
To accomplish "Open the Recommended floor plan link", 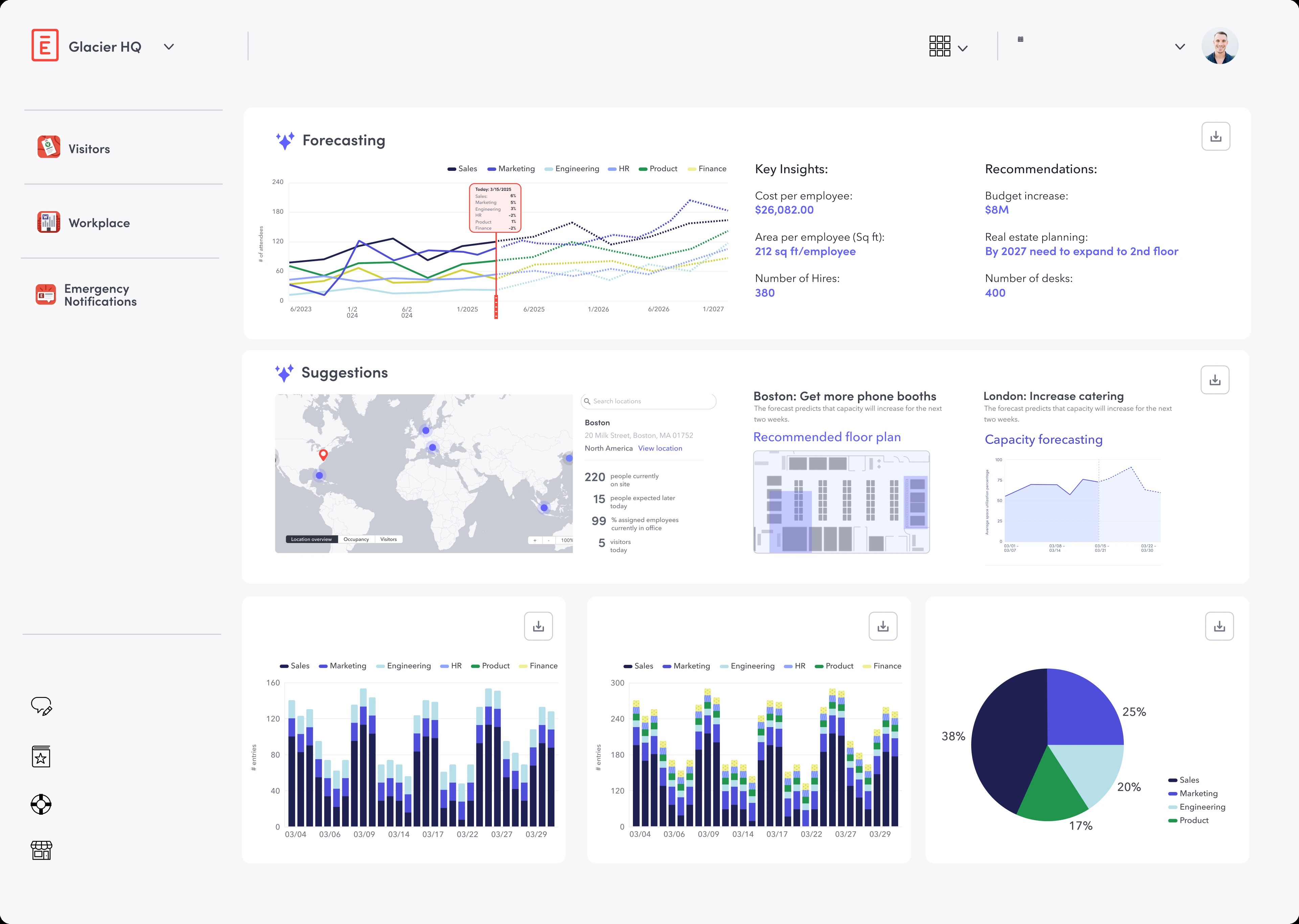I will [827, 437].
